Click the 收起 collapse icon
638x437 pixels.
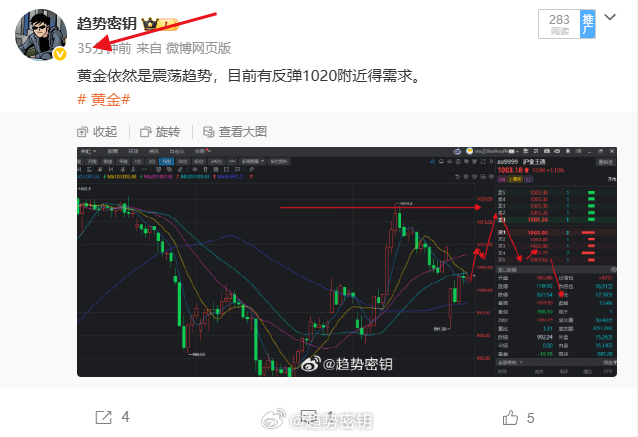[82, 132]
